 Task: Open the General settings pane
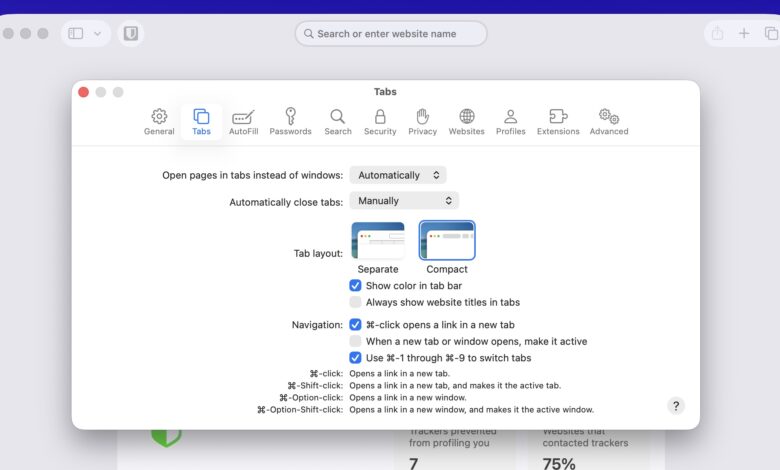159,122
